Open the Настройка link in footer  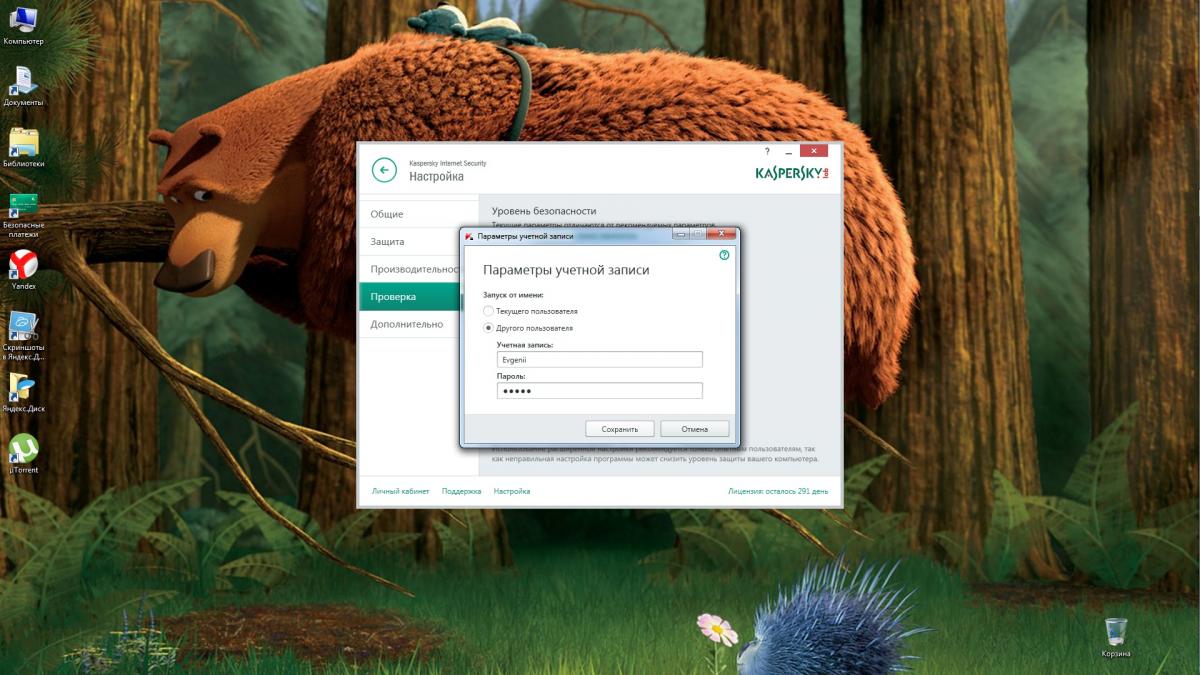512,491
